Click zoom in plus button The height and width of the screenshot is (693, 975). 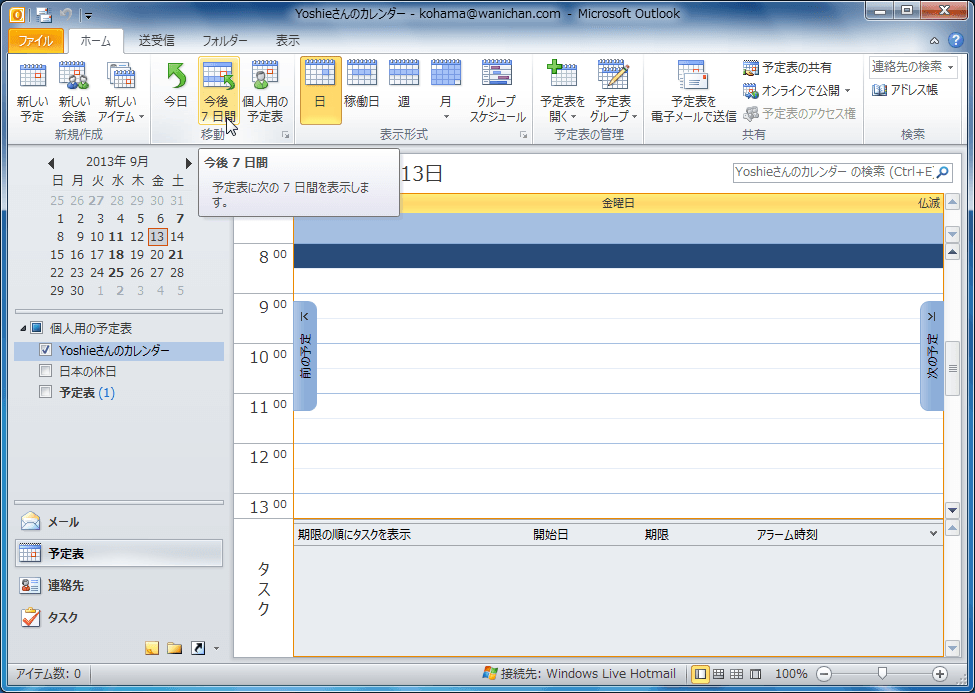940,674
